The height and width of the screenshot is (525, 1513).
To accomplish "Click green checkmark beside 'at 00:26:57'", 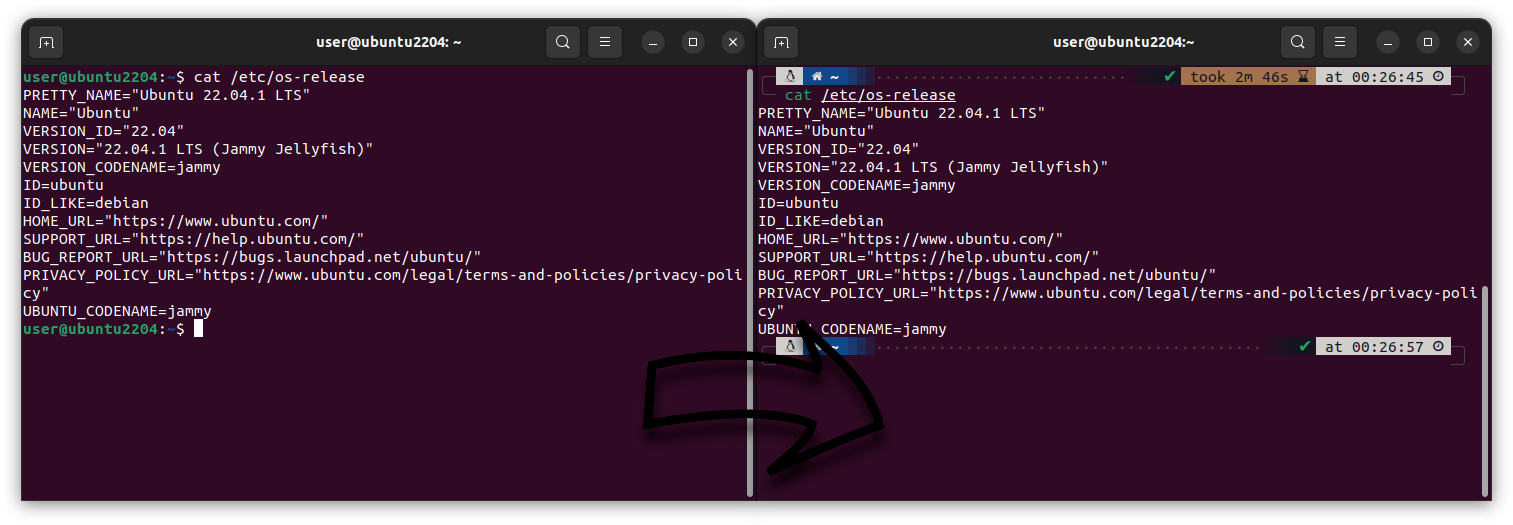I will (1304, 346).
